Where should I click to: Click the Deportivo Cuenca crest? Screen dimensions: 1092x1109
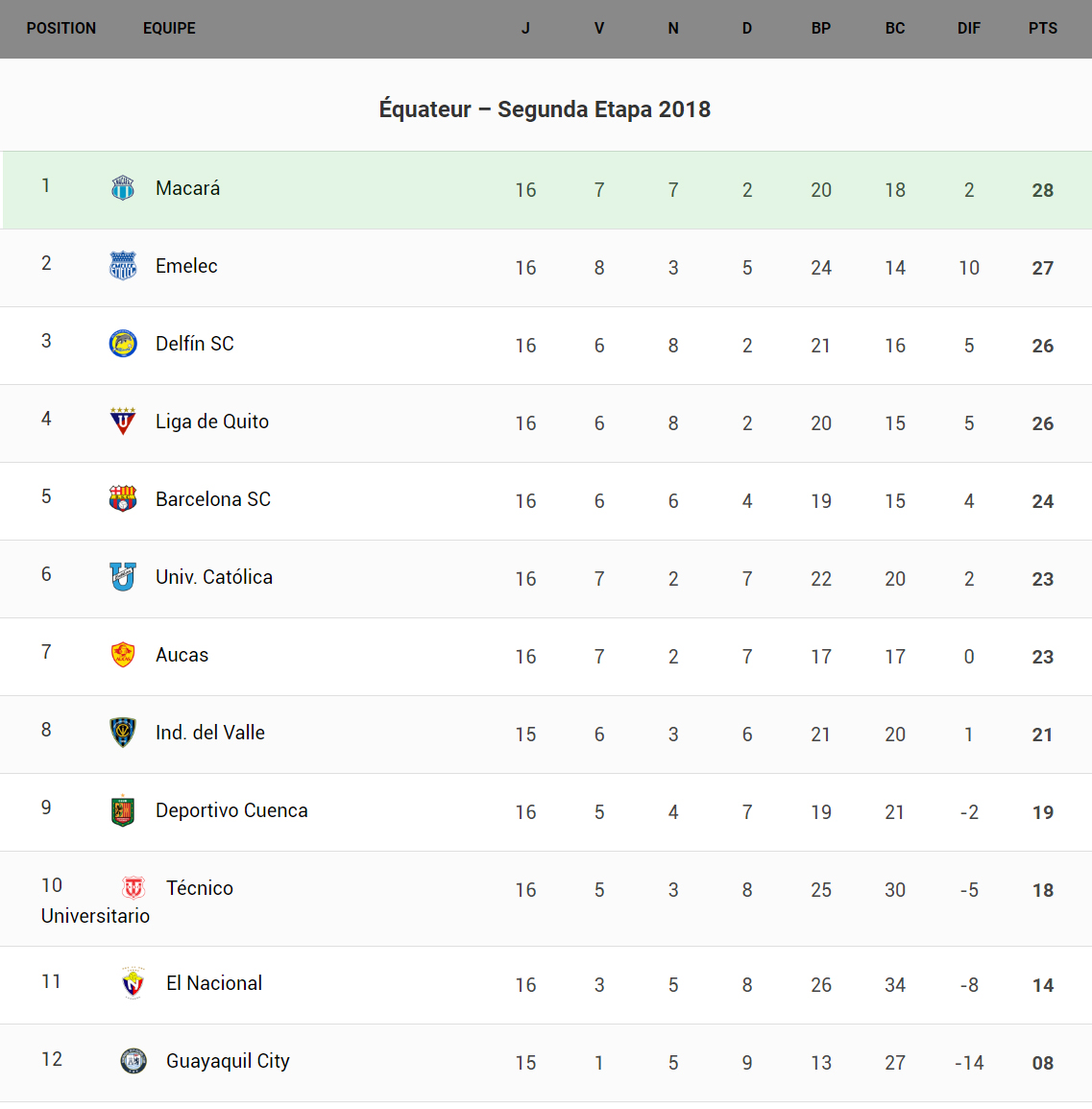[x=123, y=810]
